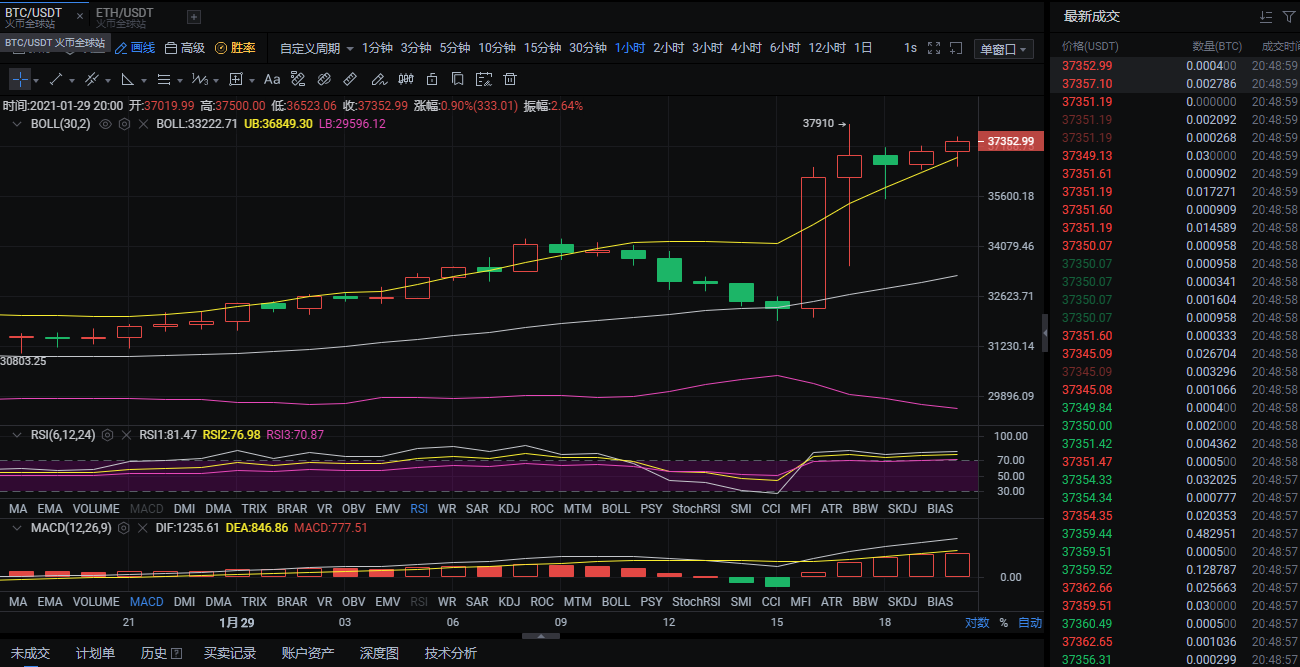1300x667 pixels.
Task: Select the crosshair cursor tool
Action: point(20,79)
